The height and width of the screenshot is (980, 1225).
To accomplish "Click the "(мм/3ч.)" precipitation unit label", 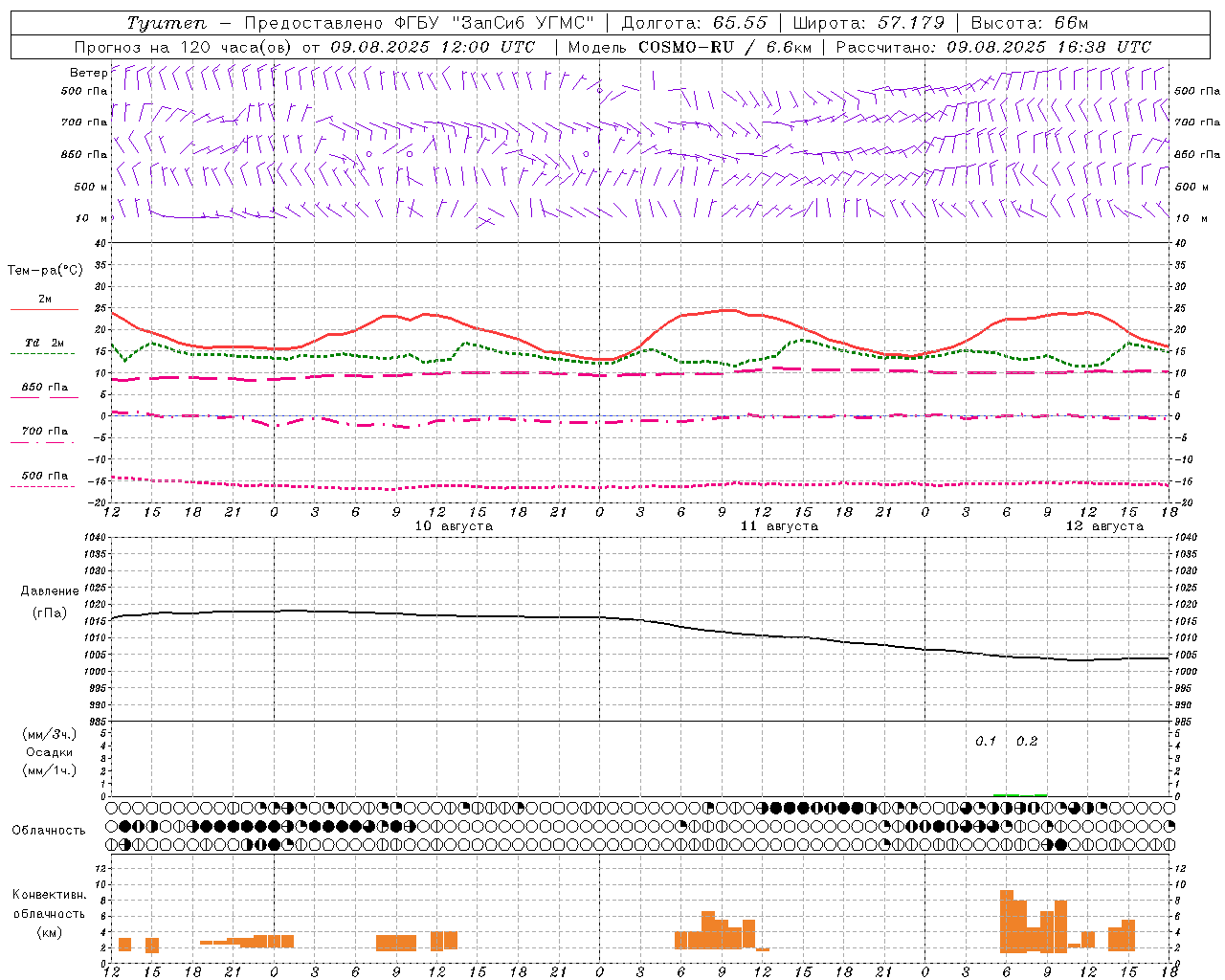I will click(50, 734).
